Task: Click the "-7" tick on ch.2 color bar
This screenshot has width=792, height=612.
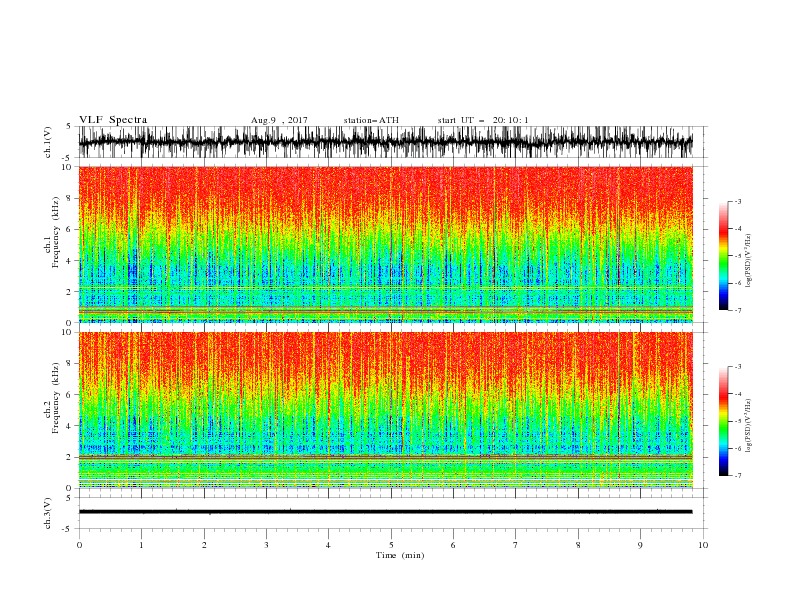Action: click(738, 476)
